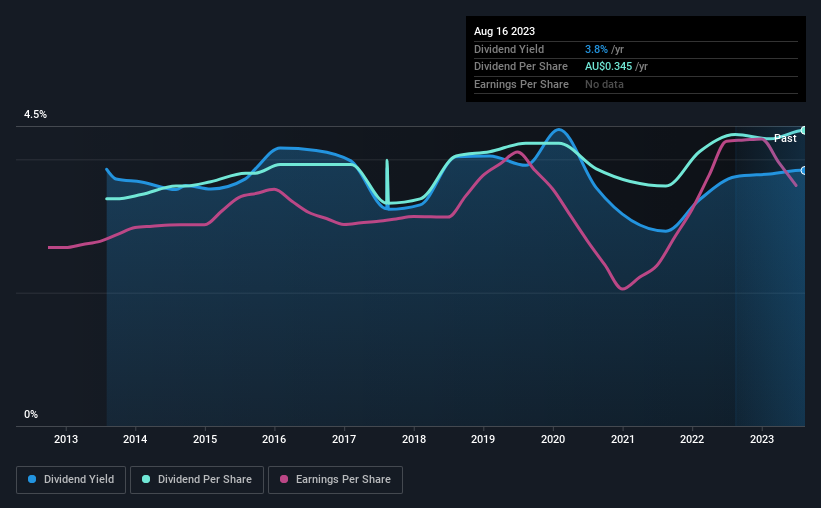Click the Aug 16 2023 tooltip date header
This screenshot has width=821, height=508.
(504, 31)
